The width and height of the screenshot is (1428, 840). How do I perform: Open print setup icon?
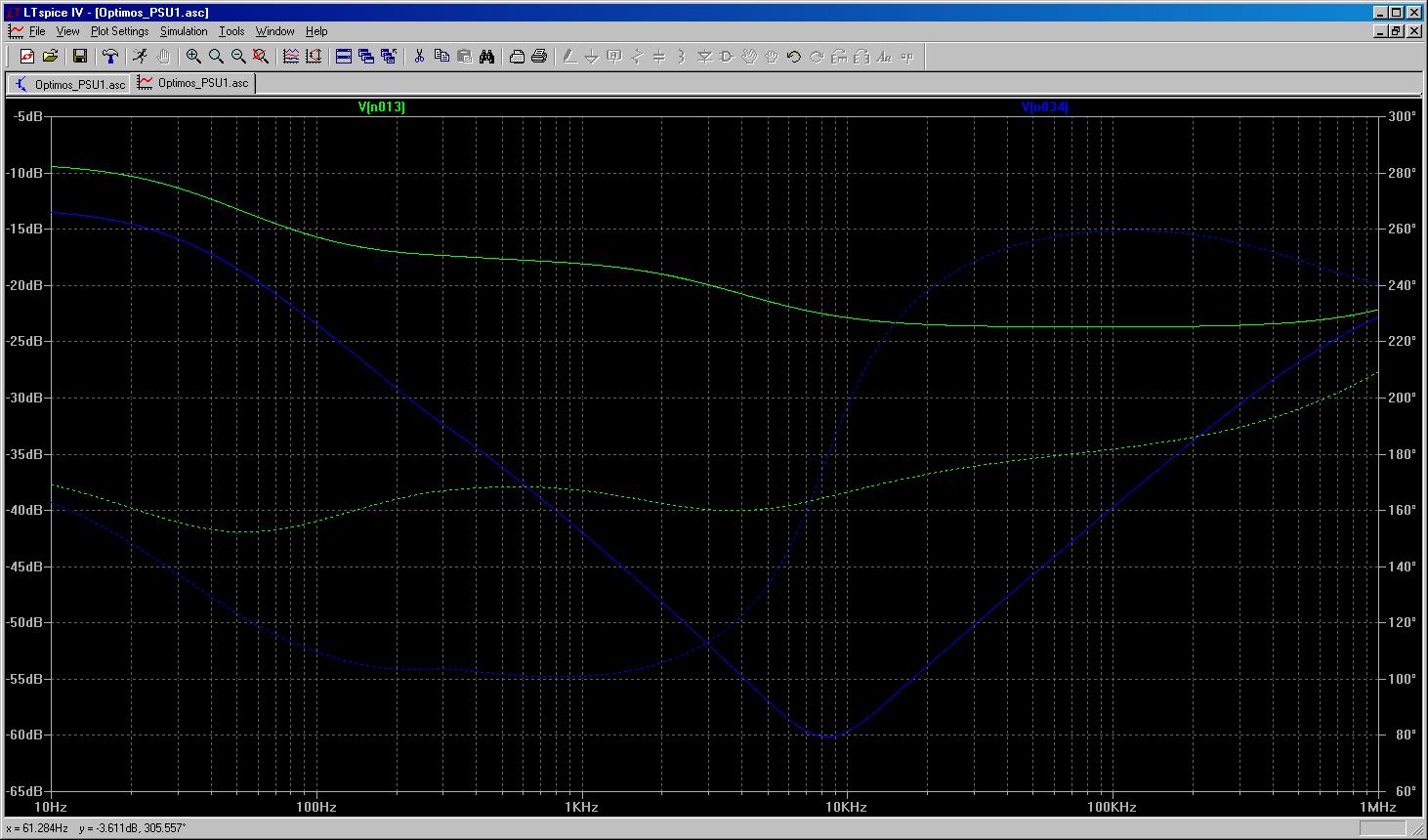(x=517, y=57)
